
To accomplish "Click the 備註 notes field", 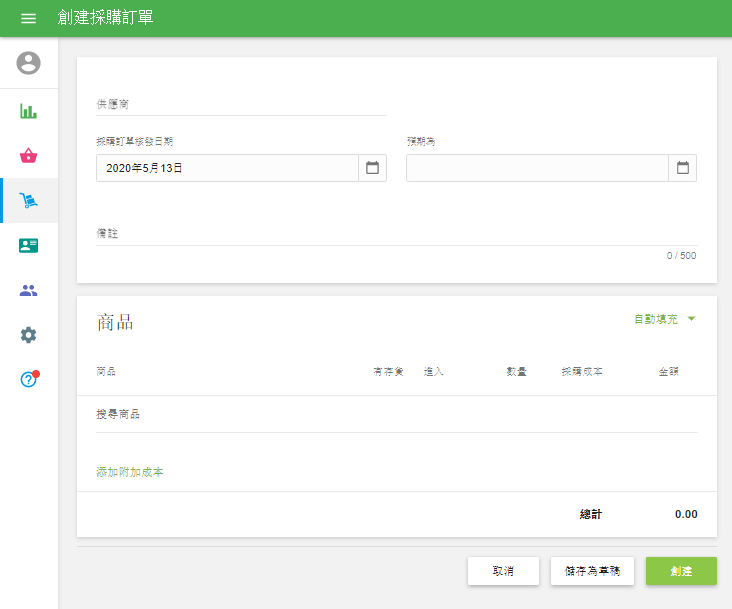I will coord(396,234).
